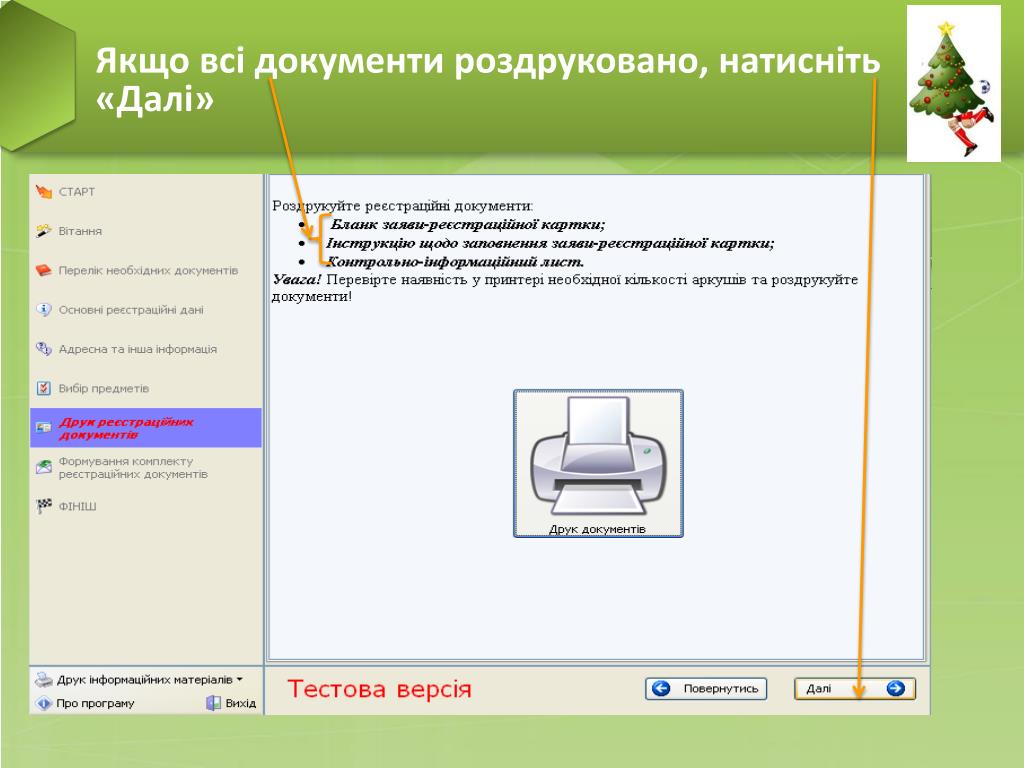
Task: Click the right arrow icon on Далі
Action: coord(895,689)
